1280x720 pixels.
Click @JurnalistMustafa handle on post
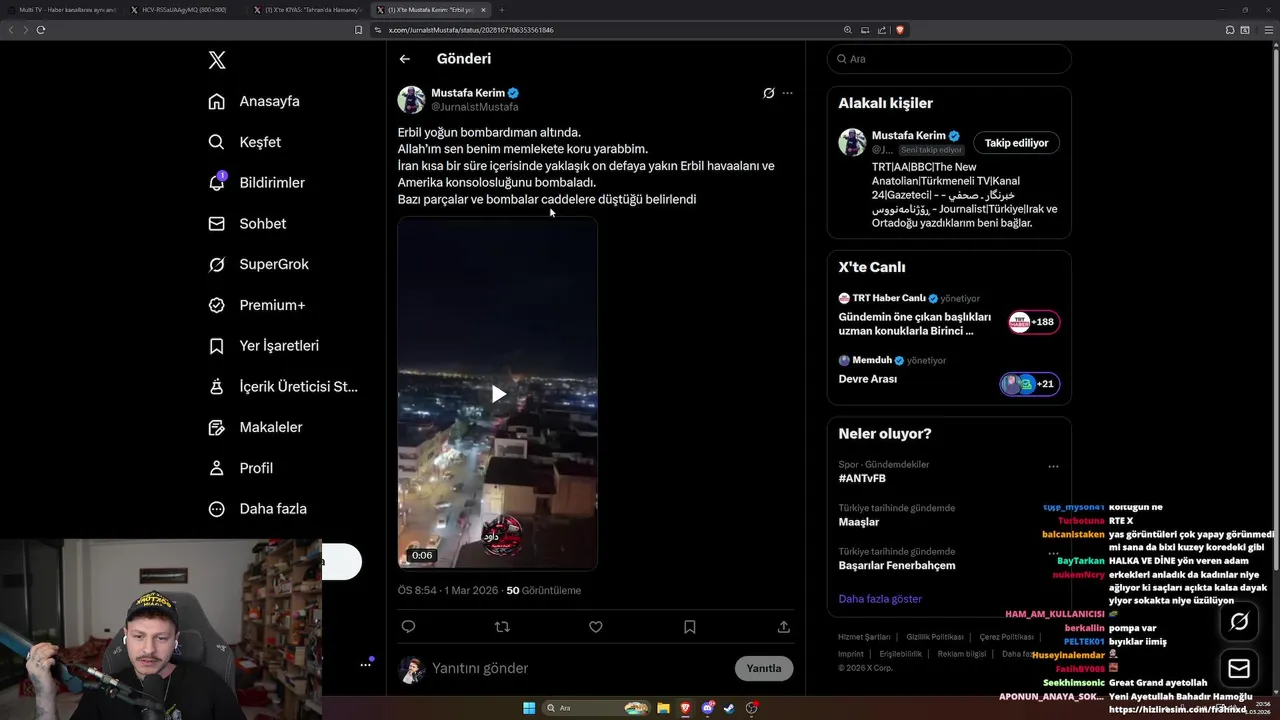click(x=475, y=107)
